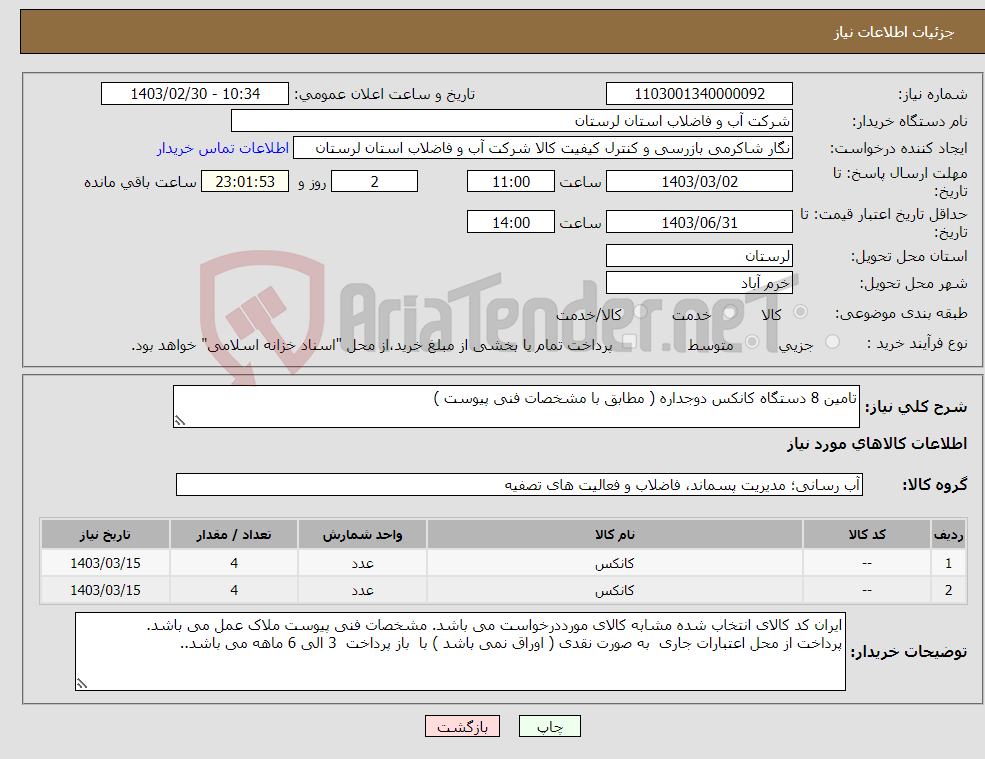
Task: Click the unit عدد in row 1
Action: click(362, 564)
